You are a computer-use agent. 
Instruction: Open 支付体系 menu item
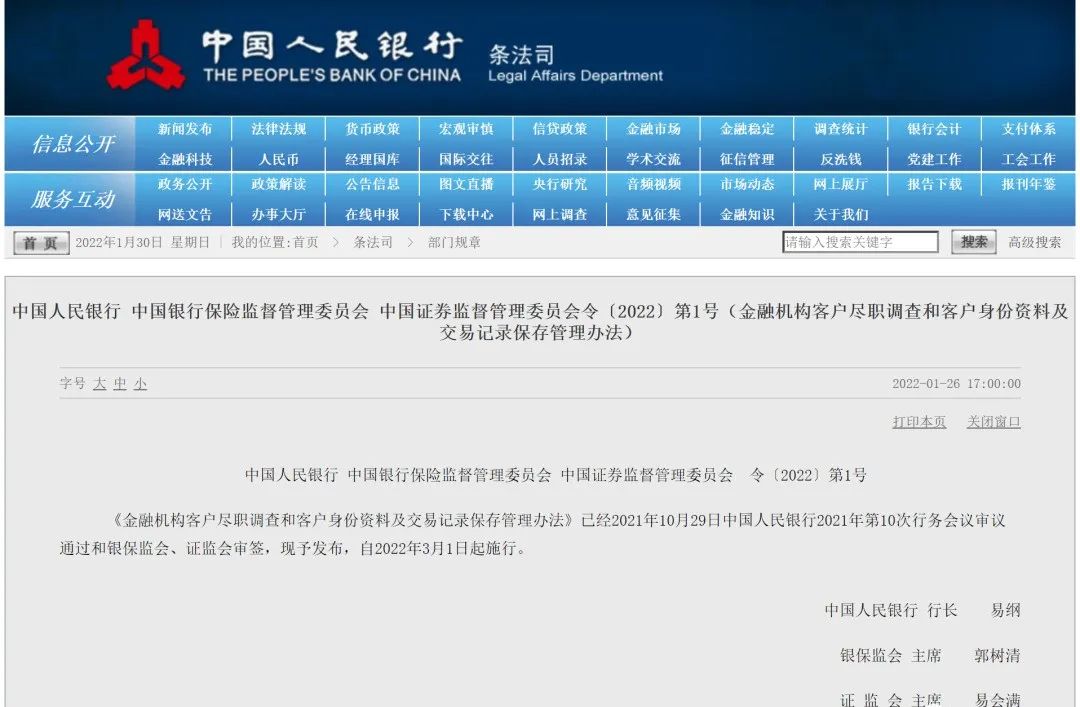coord(1028,129)
